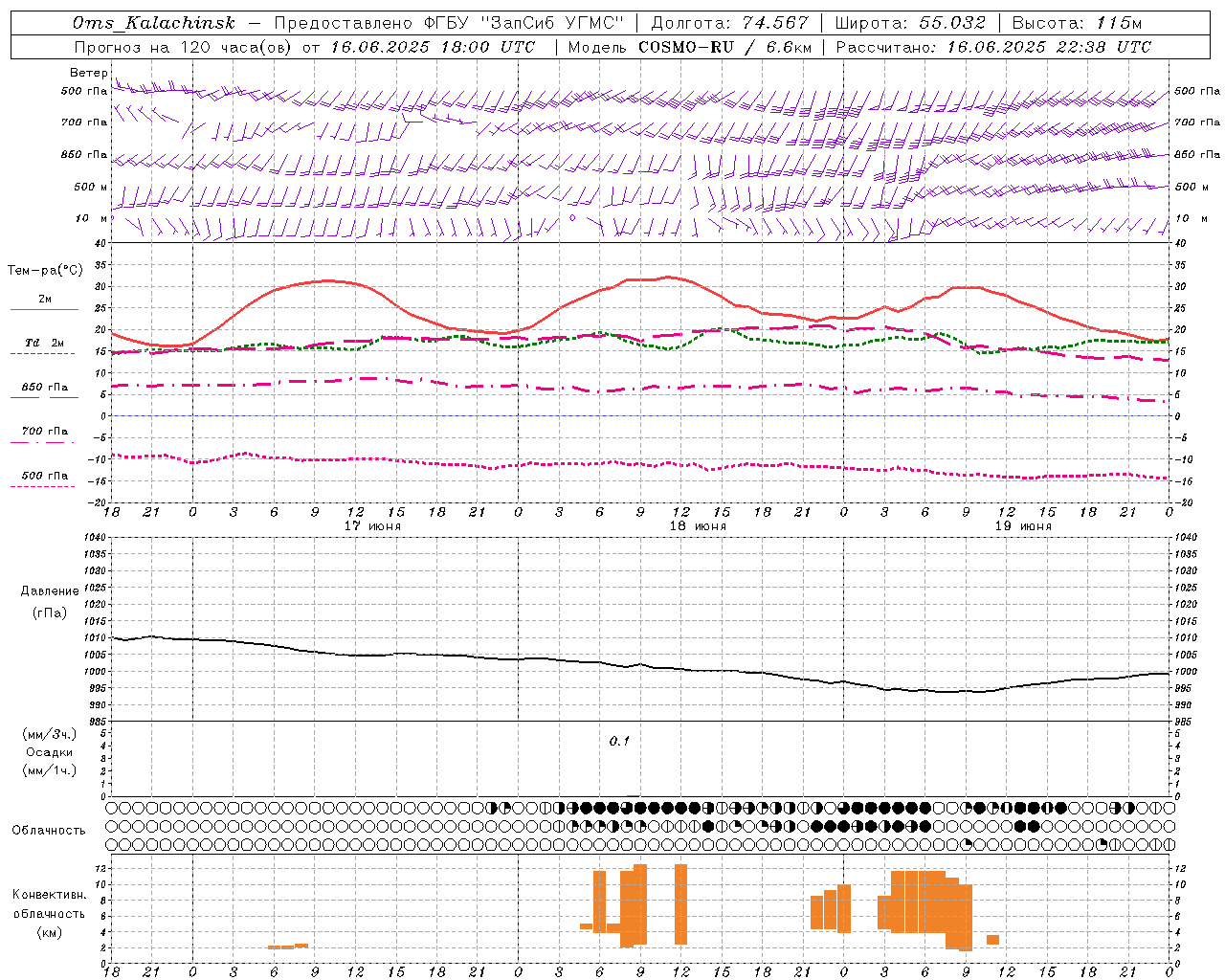Click the Прогноз на 120 часа(ов) text
This screenshot has height=980, width=1225.
click(184, 47)
